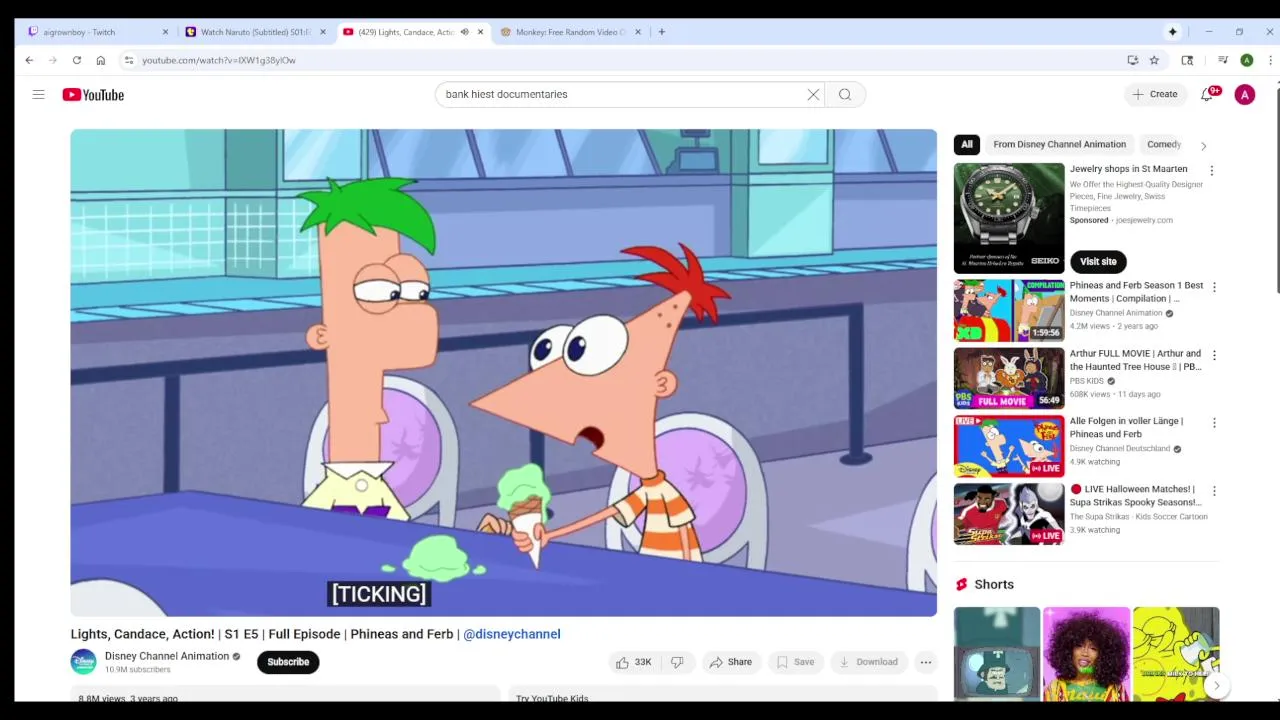The height and width of the screenshot is (720, 1280).
Task: Select the address bar URL text
Action: (x=219, y=60)
